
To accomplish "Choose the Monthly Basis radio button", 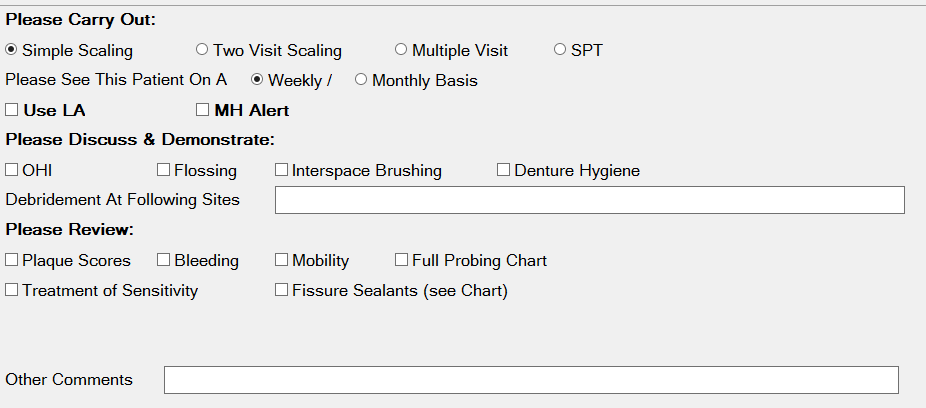I will point(361,80).
